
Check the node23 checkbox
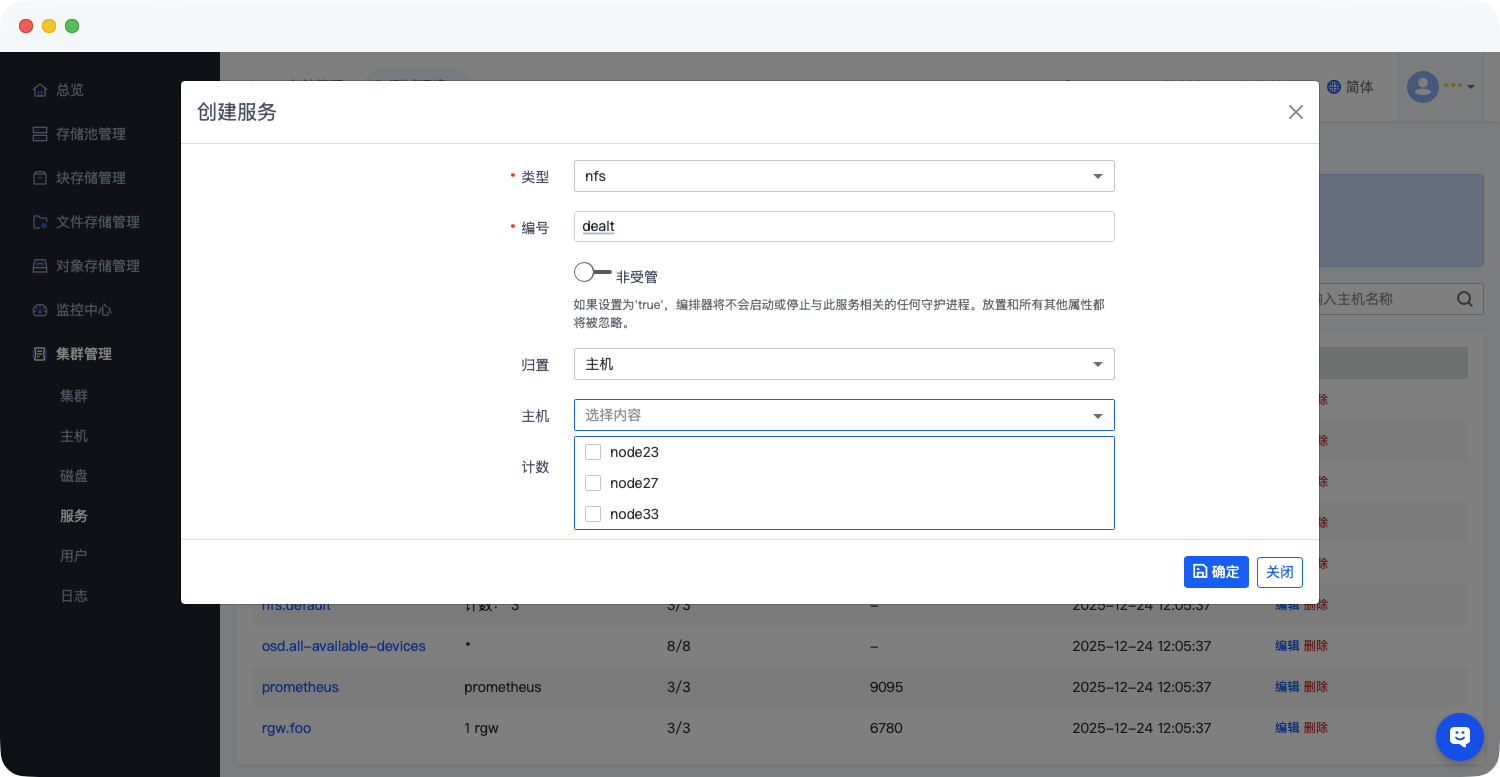(593, 452)
